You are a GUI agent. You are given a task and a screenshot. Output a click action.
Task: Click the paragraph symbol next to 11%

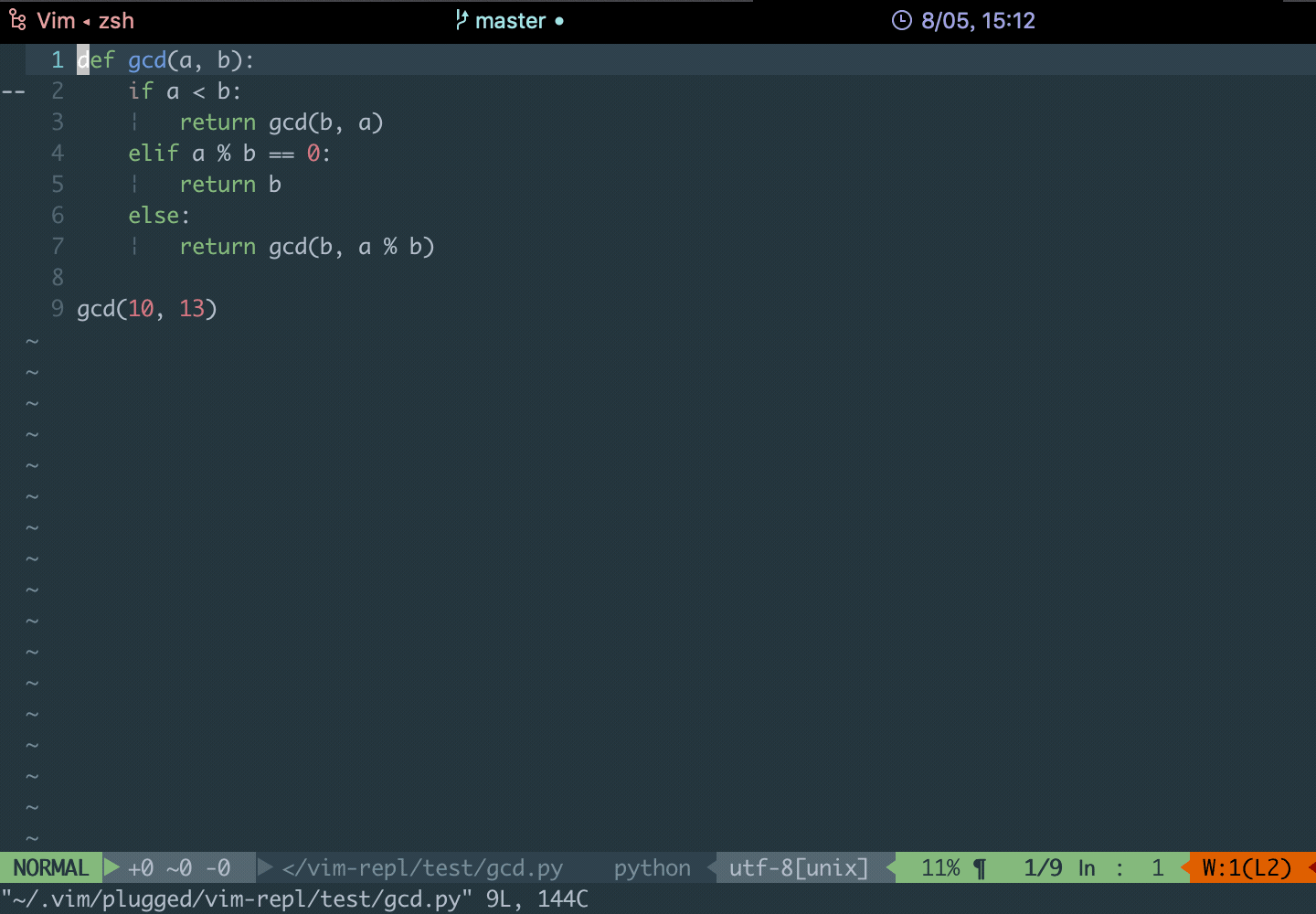980,868
